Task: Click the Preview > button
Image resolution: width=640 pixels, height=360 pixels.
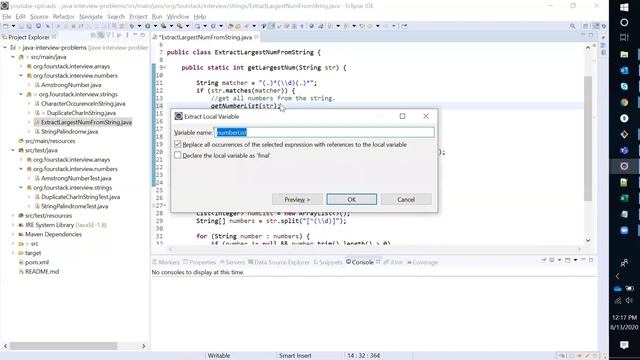Action: (297, 200)
